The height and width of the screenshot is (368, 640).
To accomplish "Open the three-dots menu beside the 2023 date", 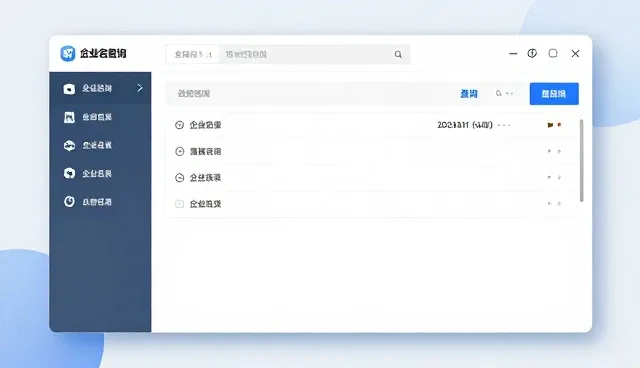I will click(x=504, y=125).
